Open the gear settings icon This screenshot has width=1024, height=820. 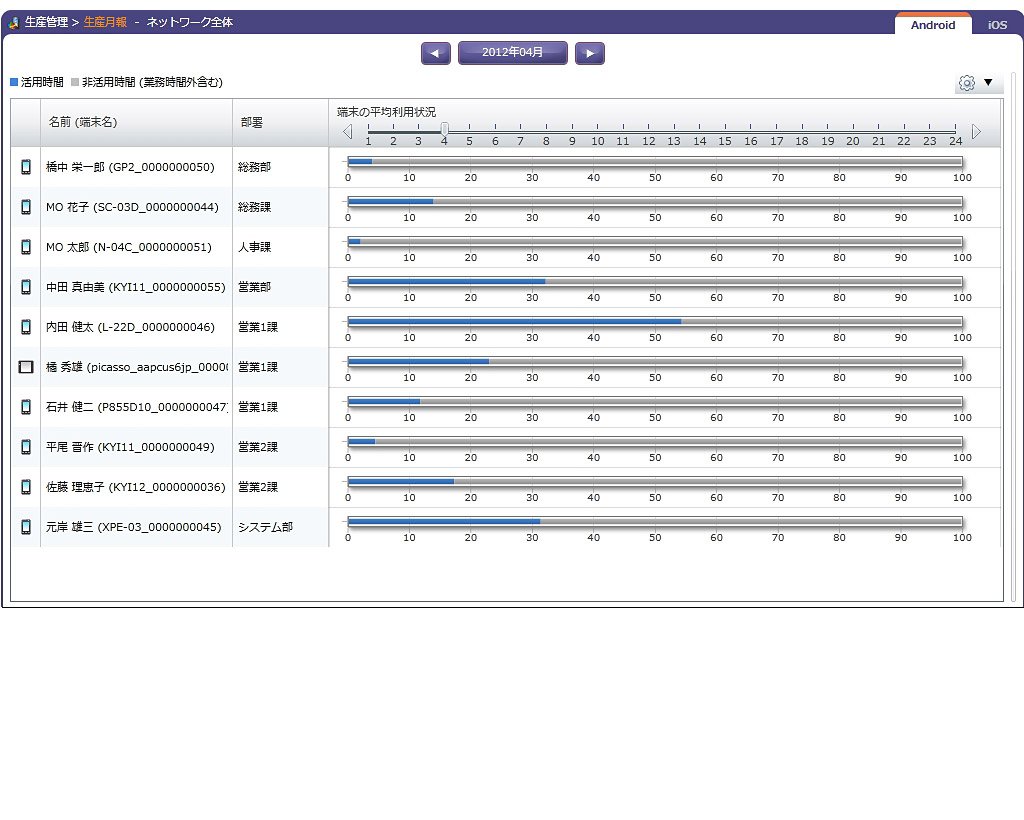[967, 83]
